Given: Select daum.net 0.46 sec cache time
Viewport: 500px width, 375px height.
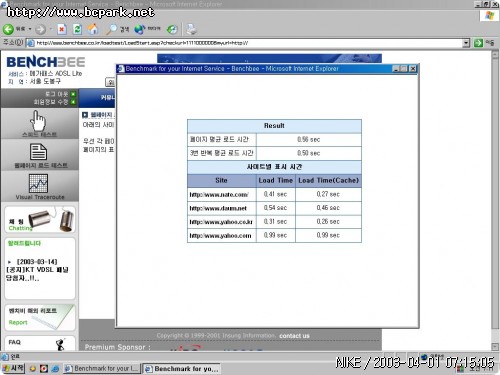Looking at the screenshot, I should pyautogui.click(x=328, y=208).
